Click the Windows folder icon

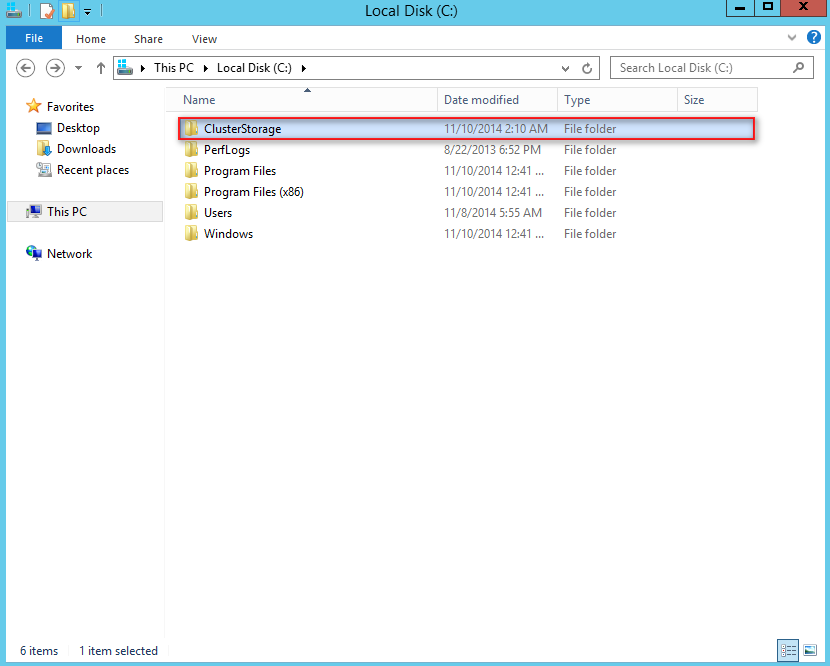[x=191, y=233]
